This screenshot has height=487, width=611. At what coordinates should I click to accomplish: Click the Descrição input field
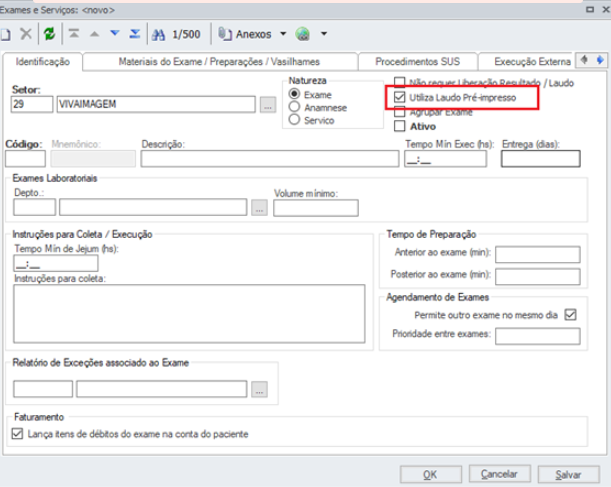pos(270,159)
